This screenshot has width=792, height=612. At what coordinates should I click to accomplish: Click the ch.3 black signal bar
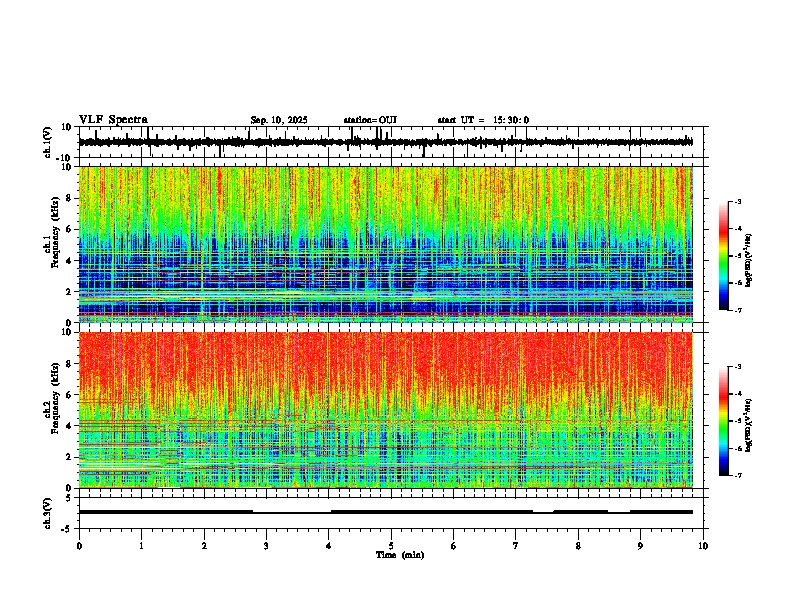pyautogui.click(x=385, y=512)
